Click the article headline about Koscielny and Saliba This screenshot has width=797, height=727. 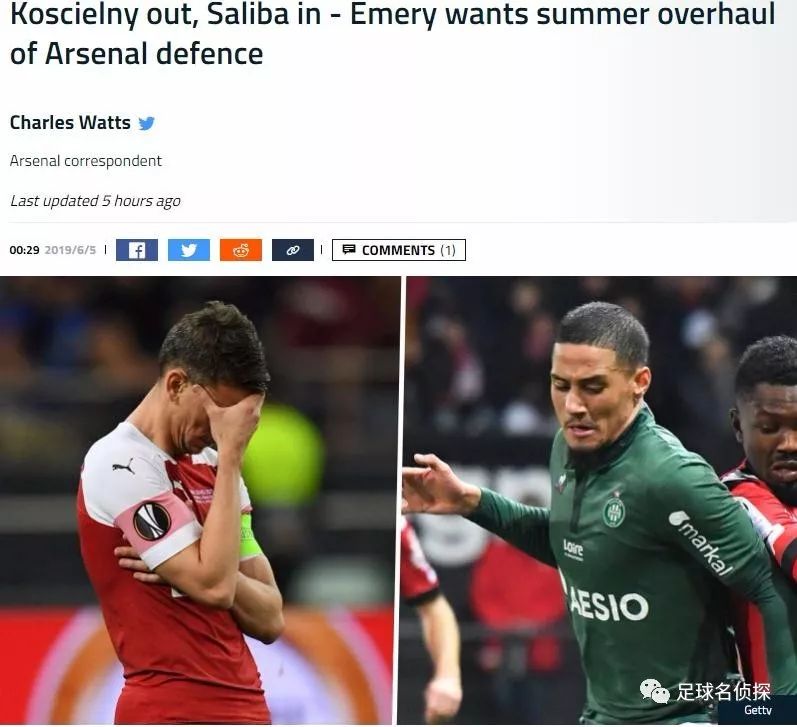coord(392,34)
